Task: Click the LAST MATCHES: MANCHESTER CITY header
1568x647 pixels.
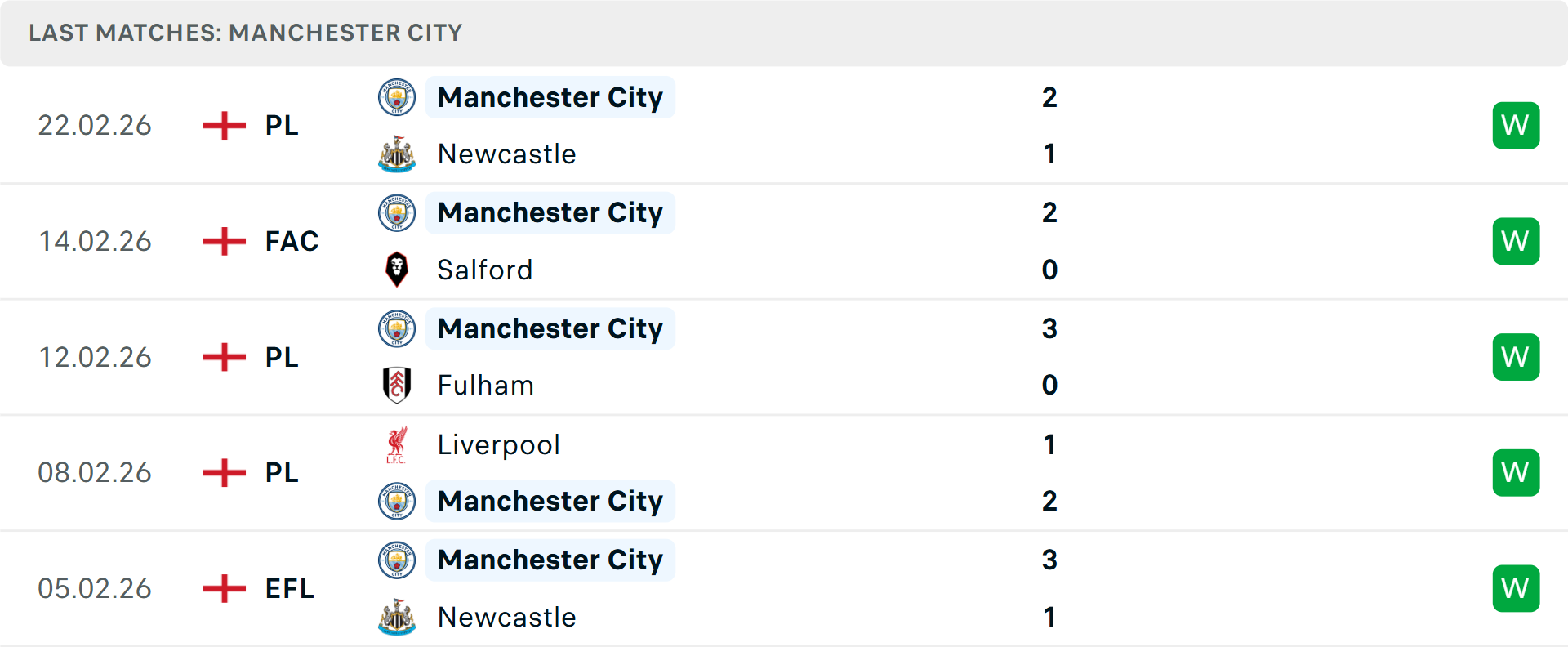Action: click(x=245, y=33)
